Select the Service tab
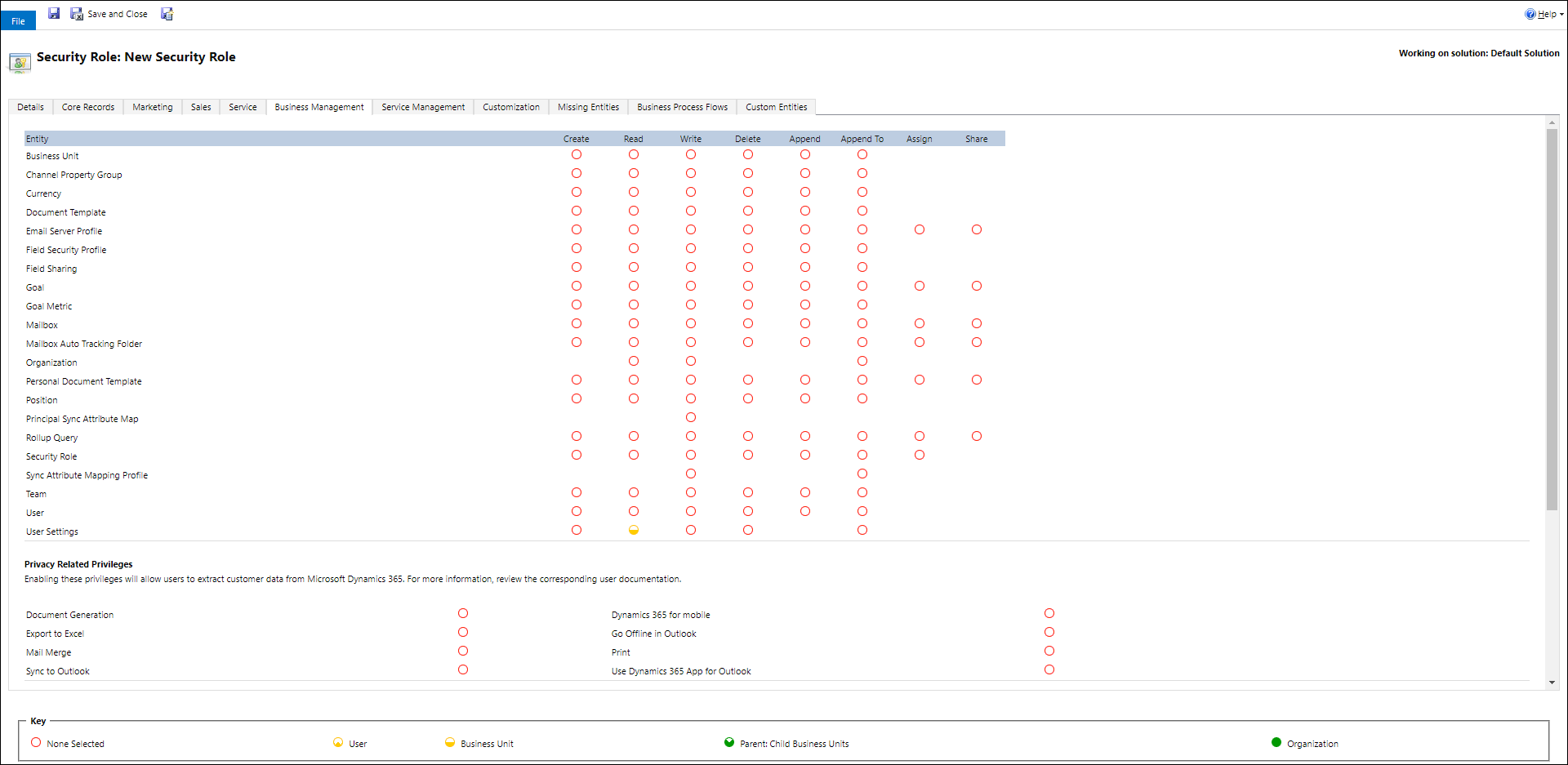The width and height of the screenshot is (1568, 765). click(243, 107)
